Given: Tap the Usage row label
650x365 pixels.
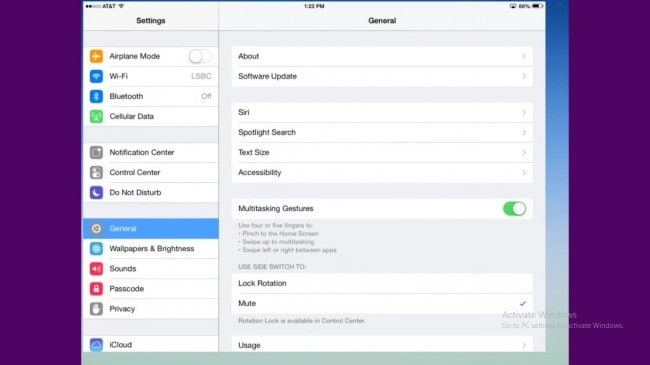Looking at the screenshot, I should pos(249,345).
